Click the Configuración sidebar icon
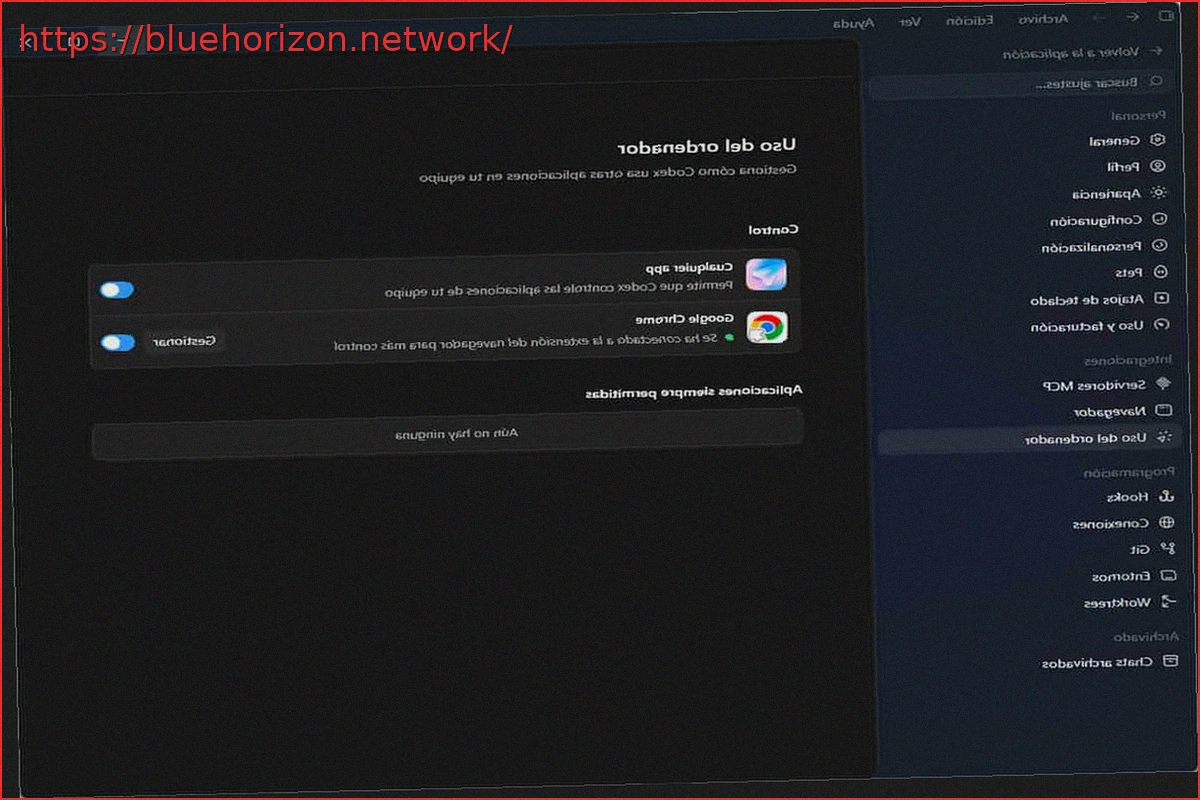The height and width of the screenshot is (800, 1200). coord(1160,220)
